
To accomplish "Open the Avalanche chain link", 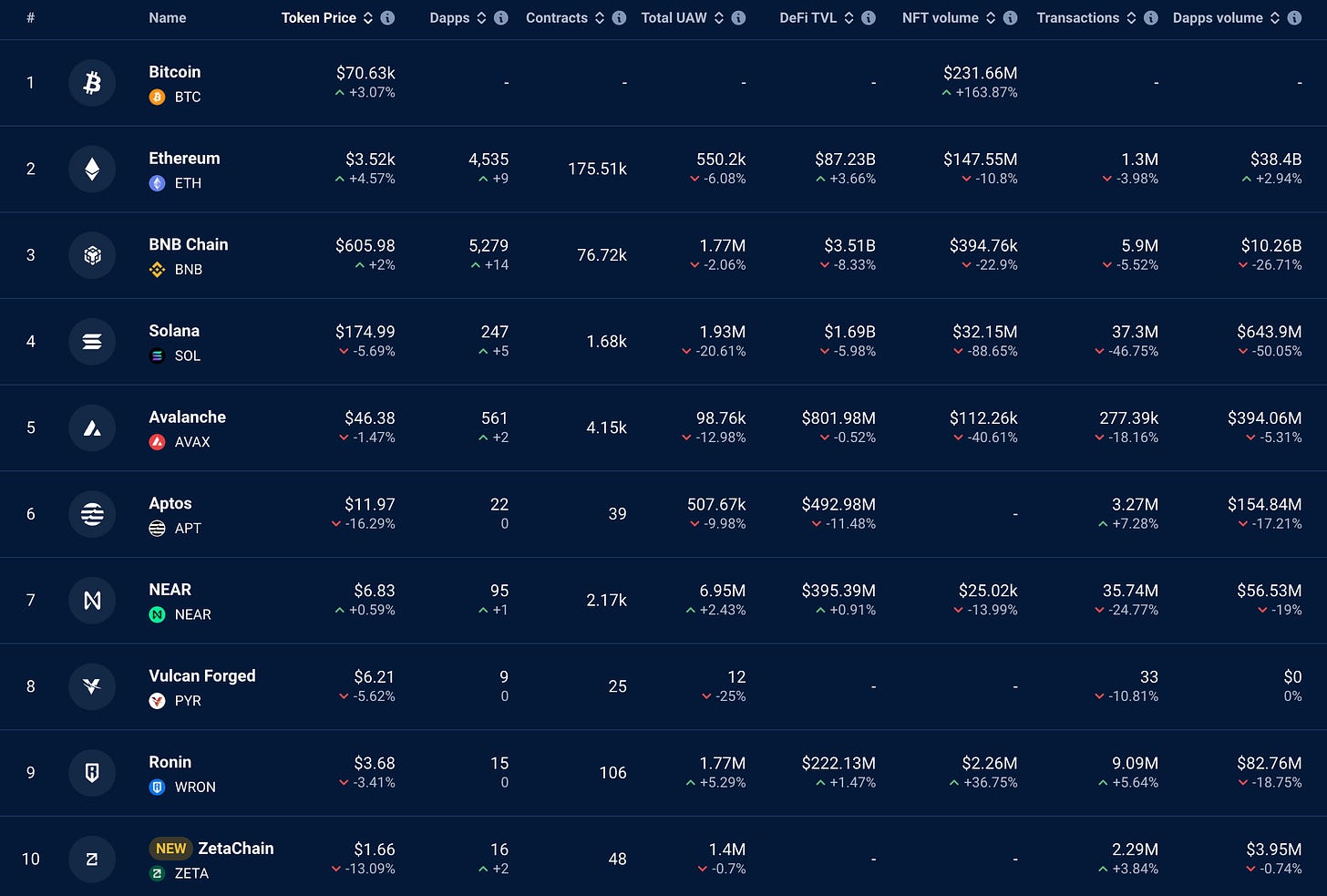I will (188, 417).
